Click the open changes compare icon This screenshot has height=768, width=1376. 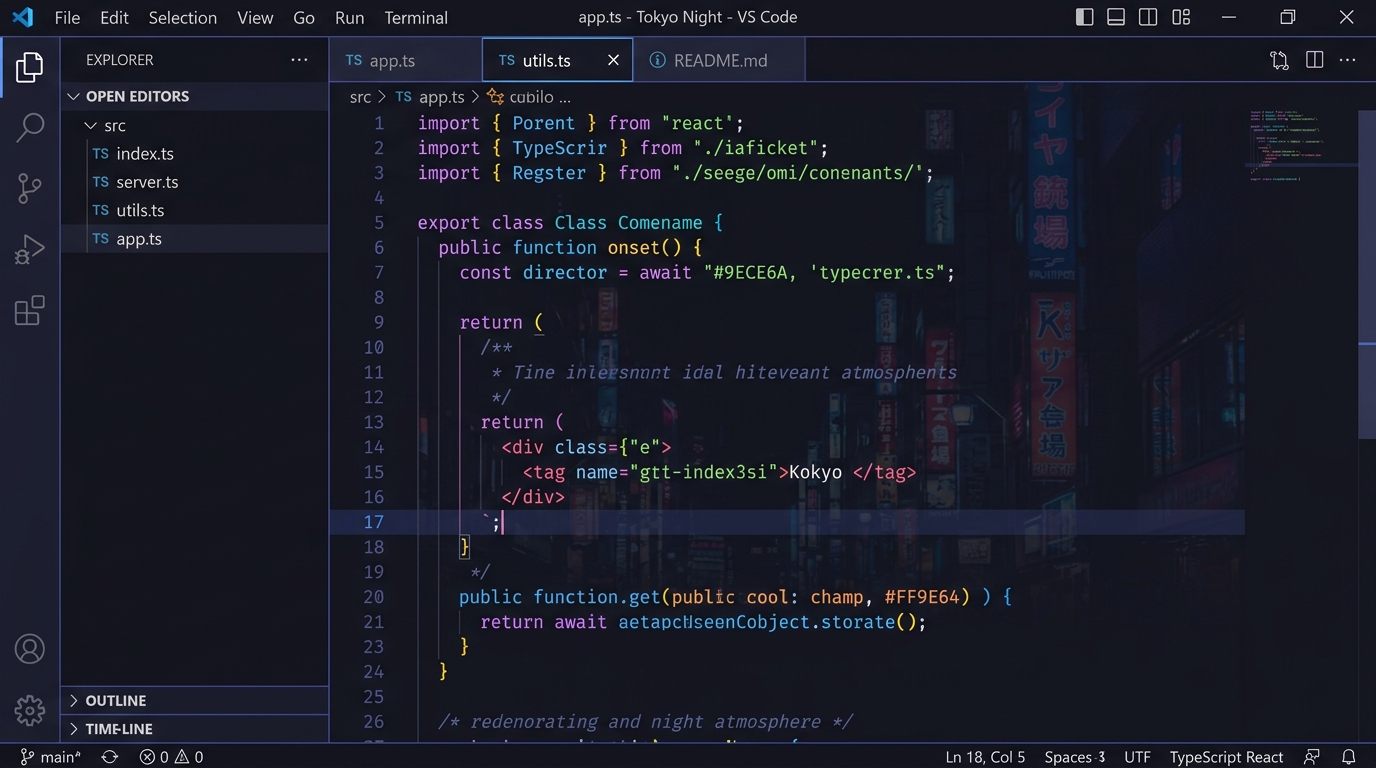[x=1279, y=60]
